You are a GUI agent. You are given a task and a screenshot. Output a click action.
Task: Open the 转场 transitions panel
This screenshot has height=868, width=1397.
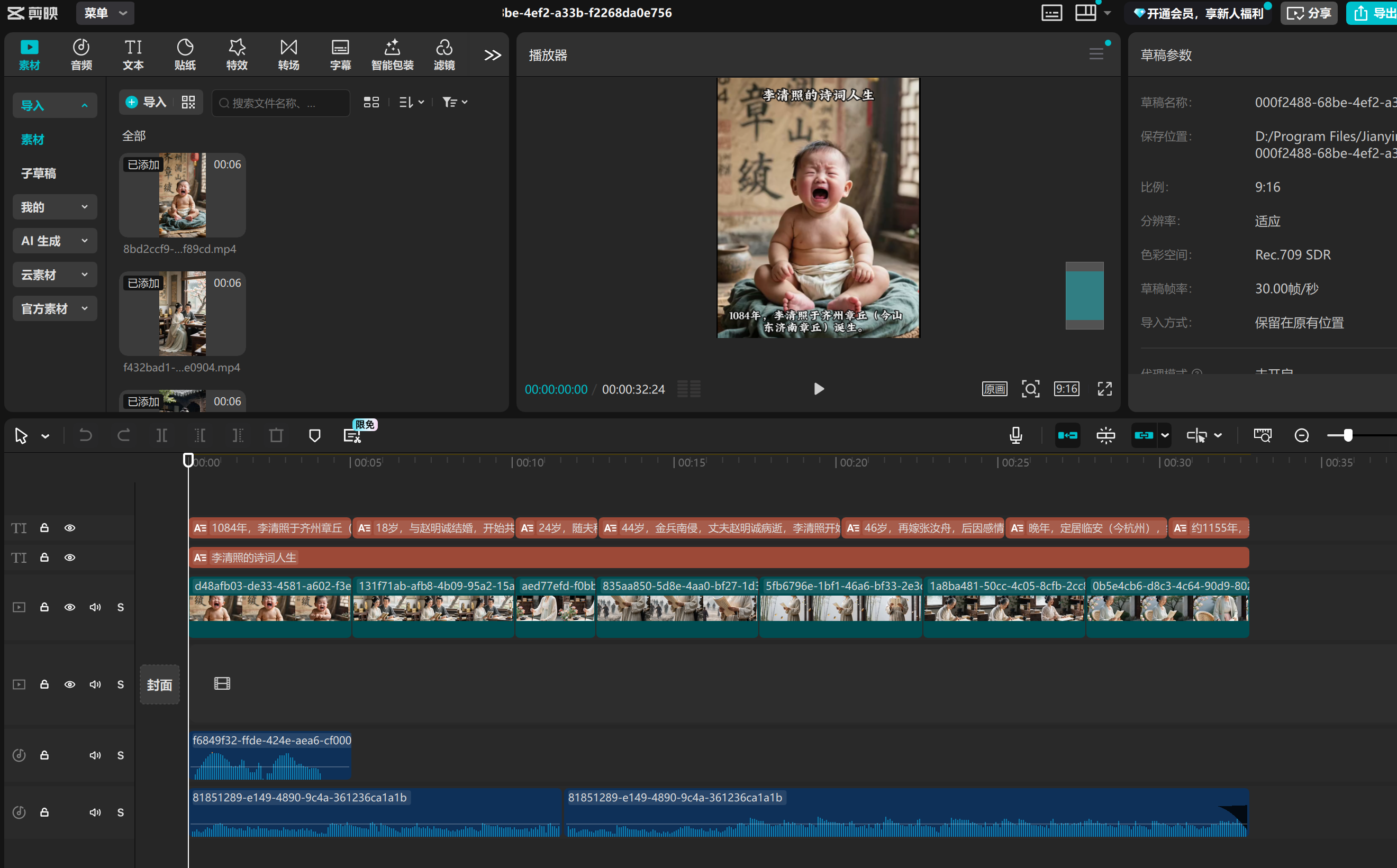288,54
